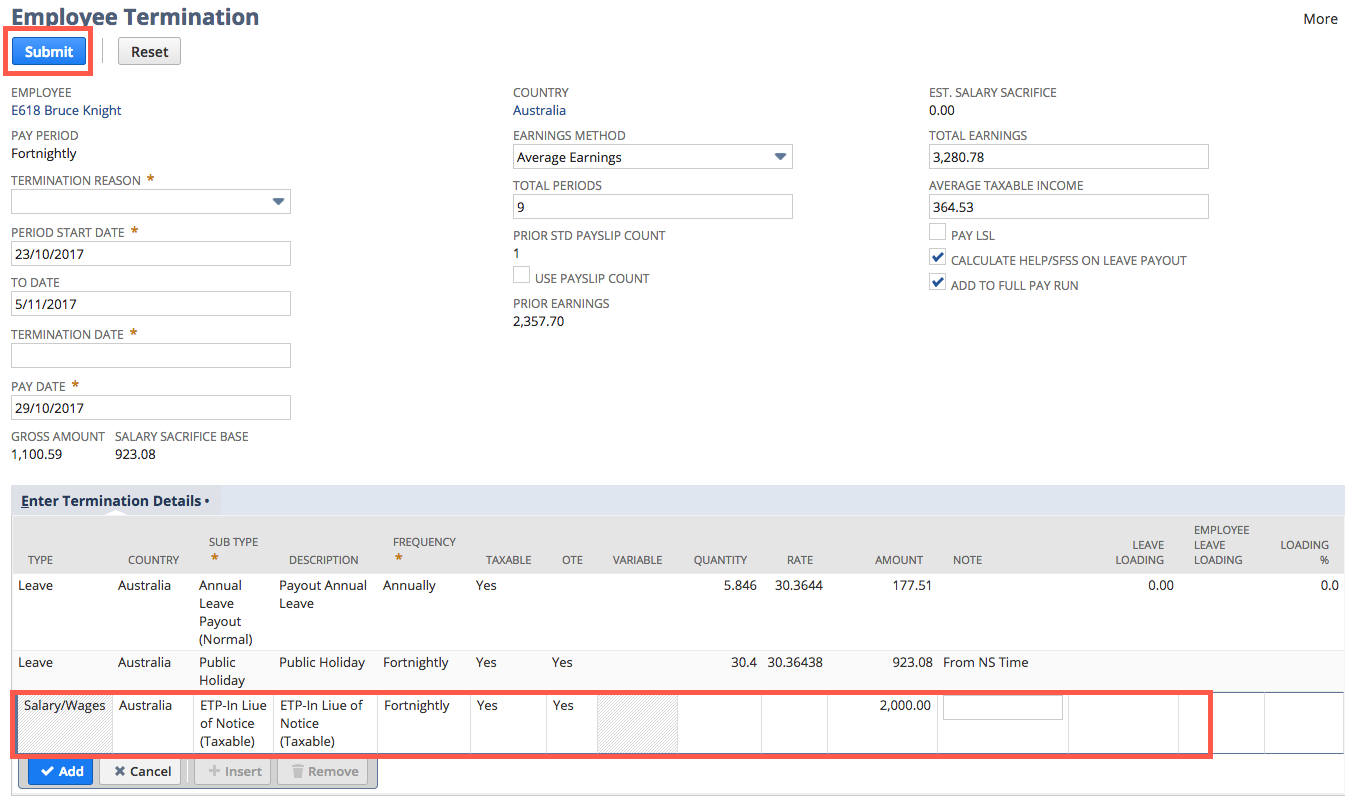Screen dimensions: 1345x803
Task: Click the Note field in the ETP row
Action: [x=1001, y=706]
